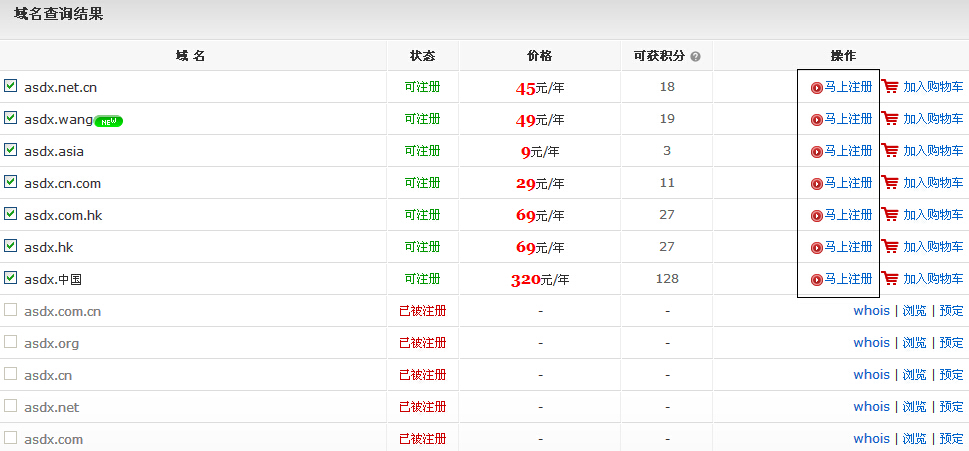Open whois link for asdx.com.cn
The height and width of the screenshot is (451, 969).
871,311
